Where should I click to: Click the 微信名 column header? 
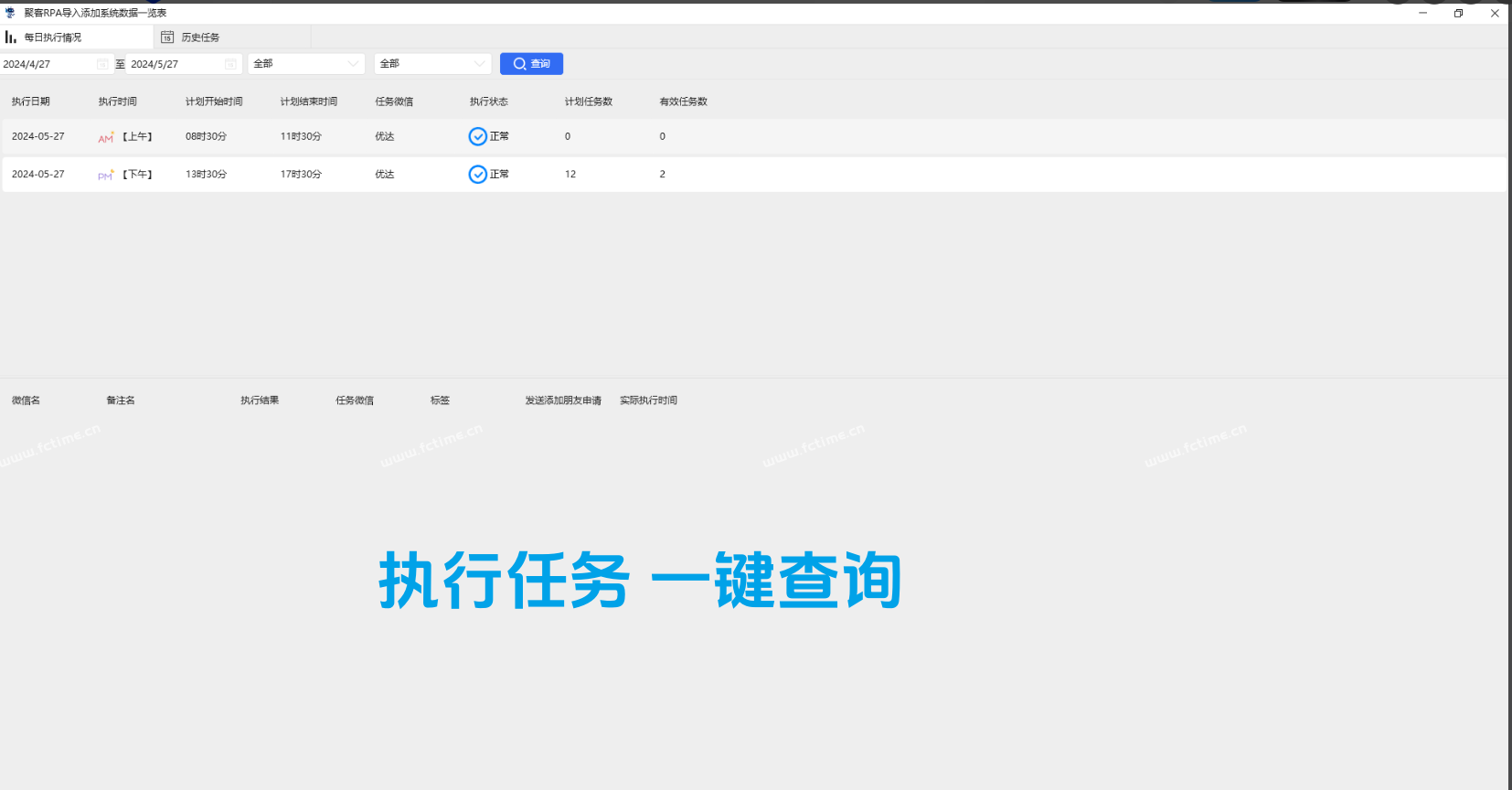pos(26,400)
